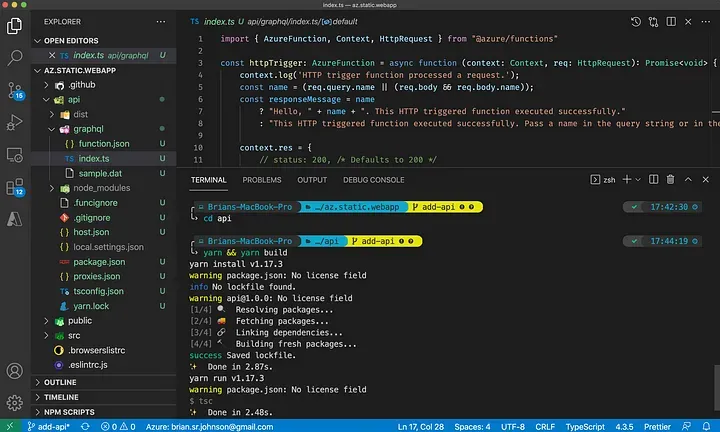Switch to the OUTPUT tab
This screenshot has height=432, width=720.
[312, 180]
